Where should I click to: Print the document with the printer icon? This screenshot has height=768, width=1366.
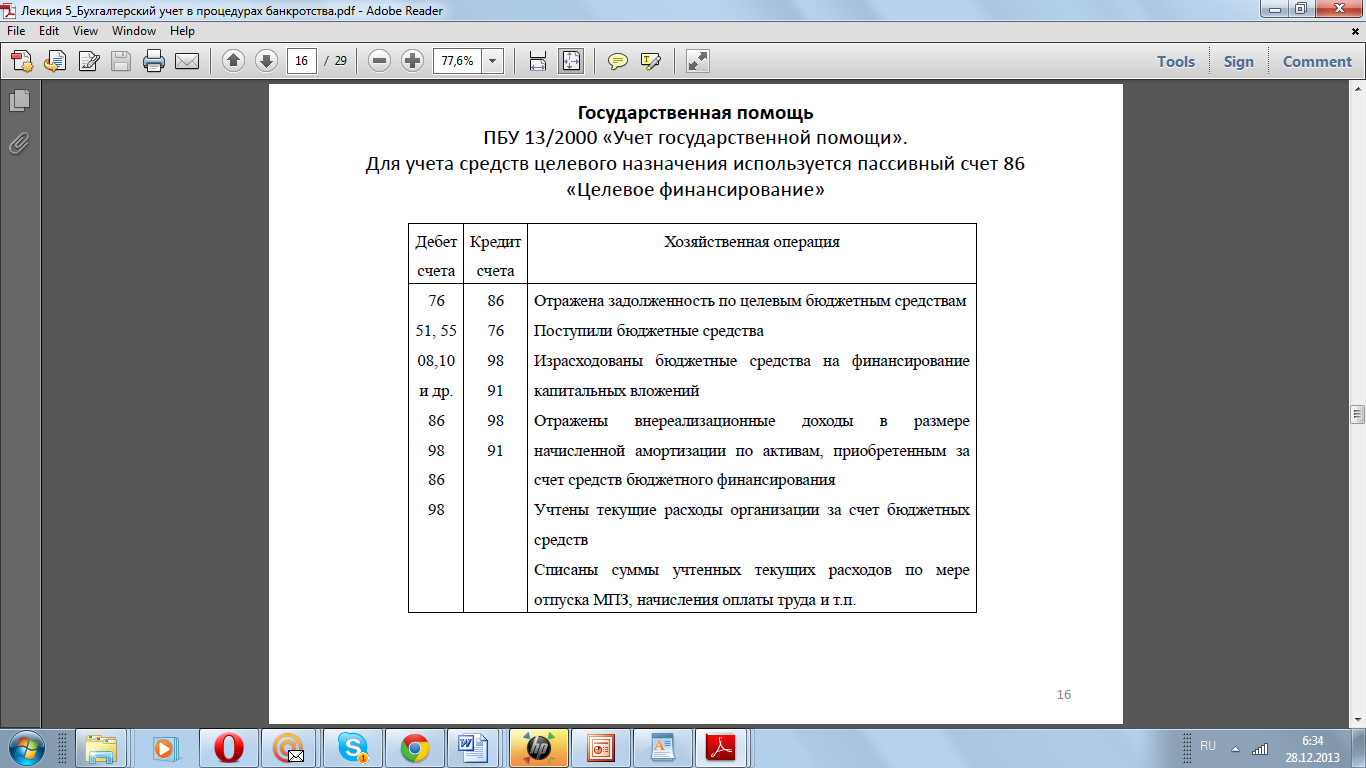(x=154, y=61)
